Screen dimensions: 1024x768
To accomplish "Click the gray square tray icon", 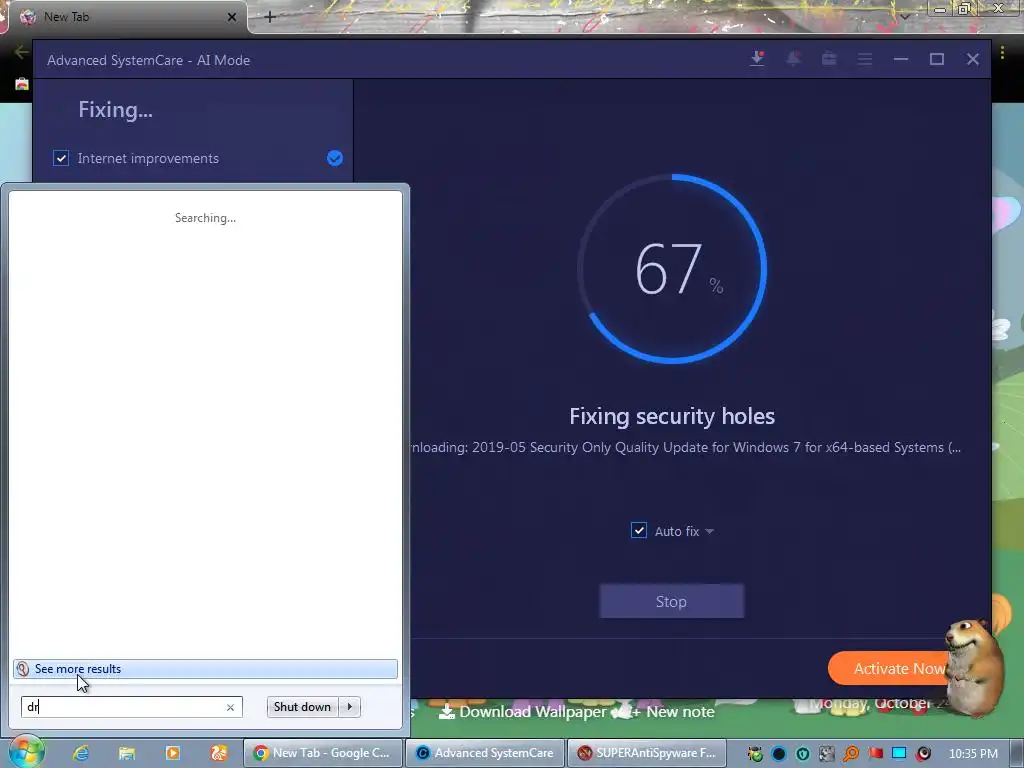I will pyautogui.click(x=827, y=754).
